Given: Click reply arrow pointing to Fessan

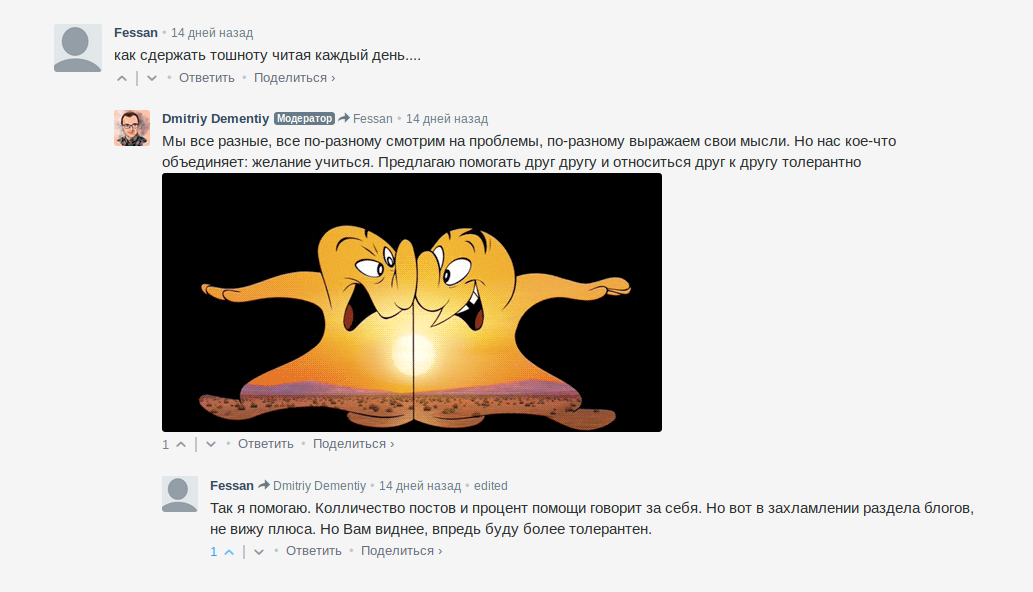Looking at the screenshot, I should pyautogui.click(x=344, y=118).
